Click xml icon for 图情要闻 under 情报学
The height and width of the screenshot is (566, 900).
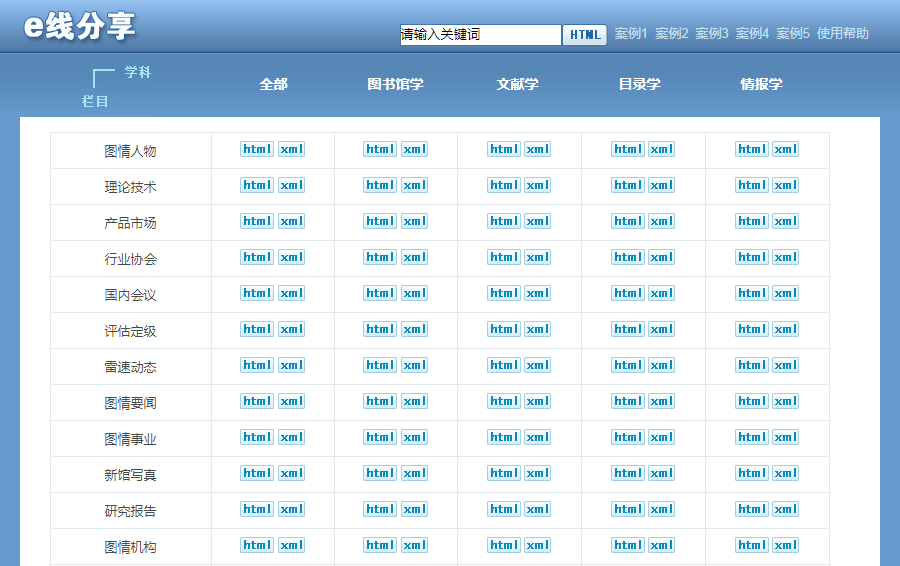click(x=785, y=401)
